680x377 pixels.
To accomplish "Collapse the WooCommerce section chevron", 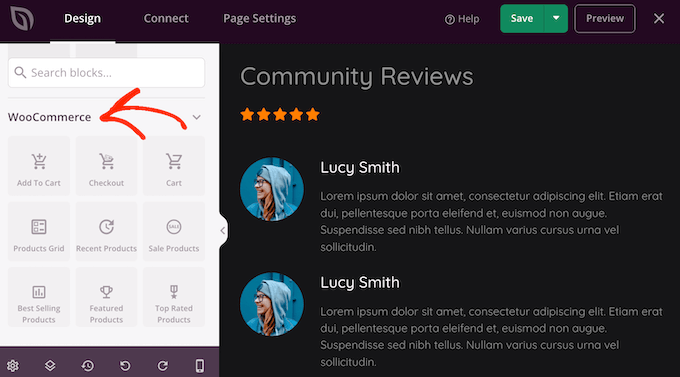I will pos(196,117).
